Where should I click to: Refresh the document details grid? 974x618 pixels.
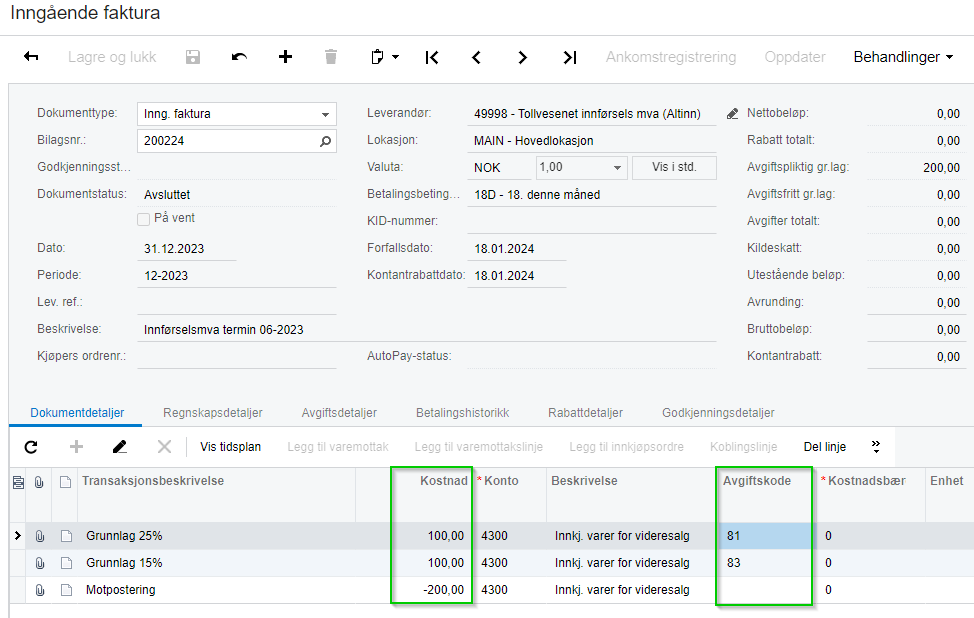pyautogui.click(x=31, y=447)
